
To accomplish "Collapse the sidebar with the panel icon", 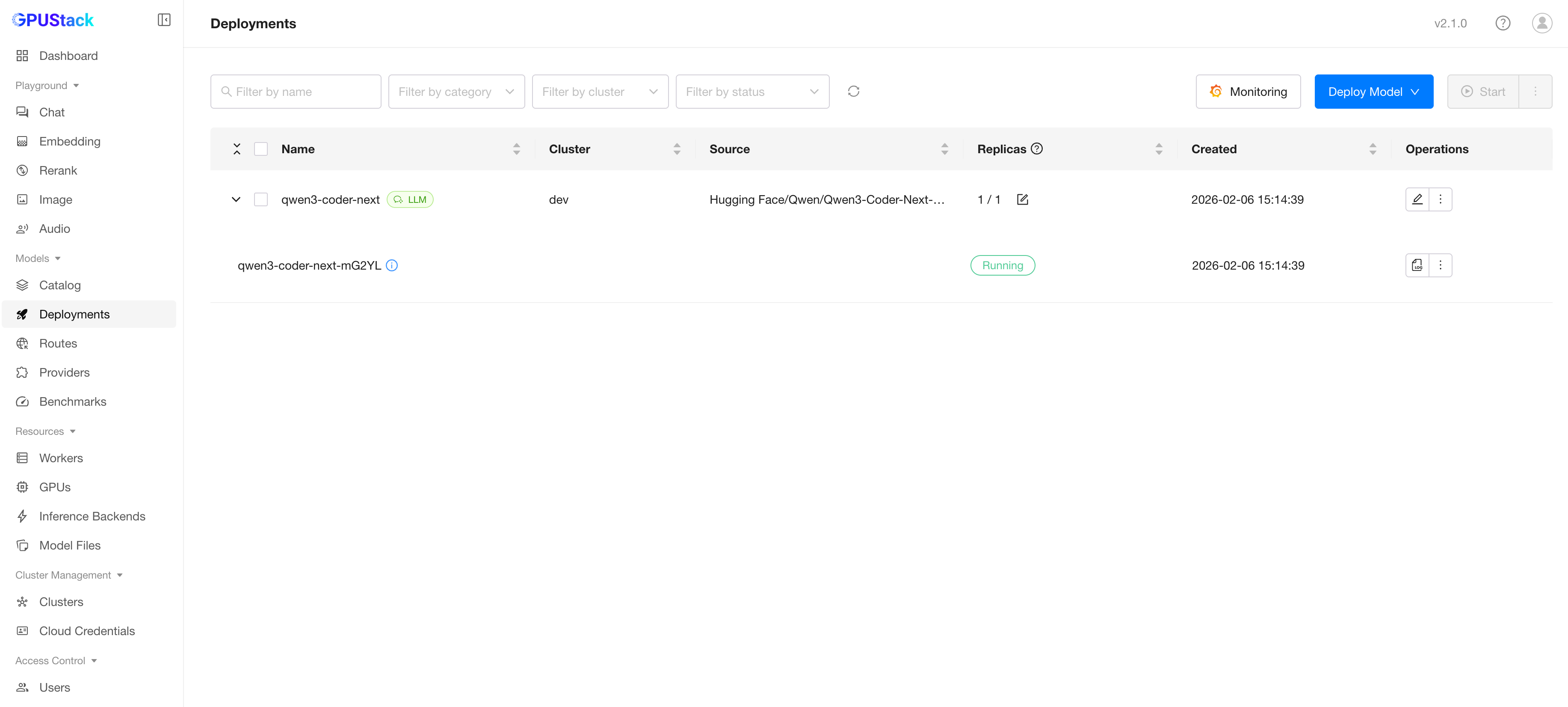I will pos(164,20).
